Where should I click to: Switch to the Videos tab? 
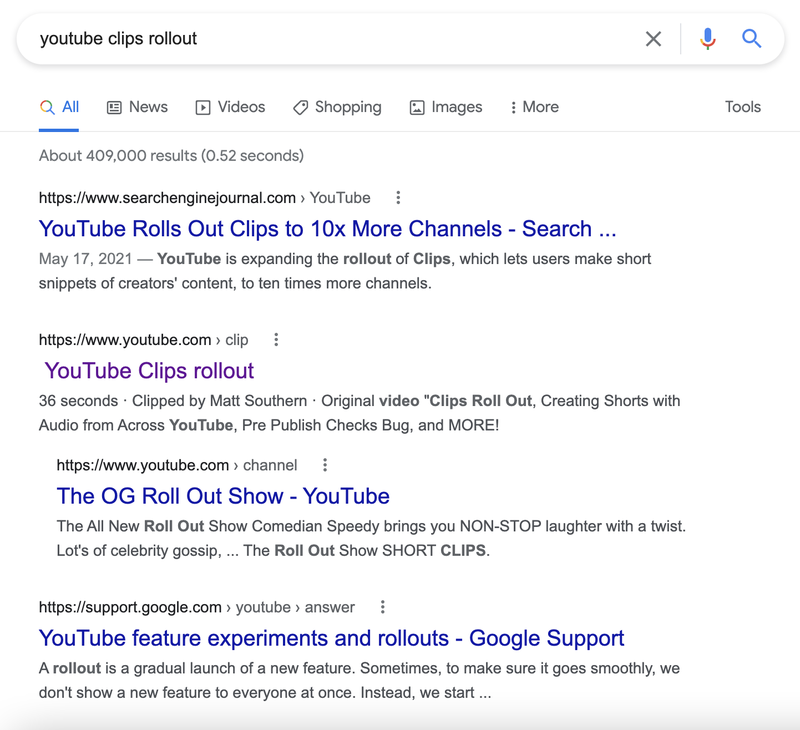click(230, 107)
